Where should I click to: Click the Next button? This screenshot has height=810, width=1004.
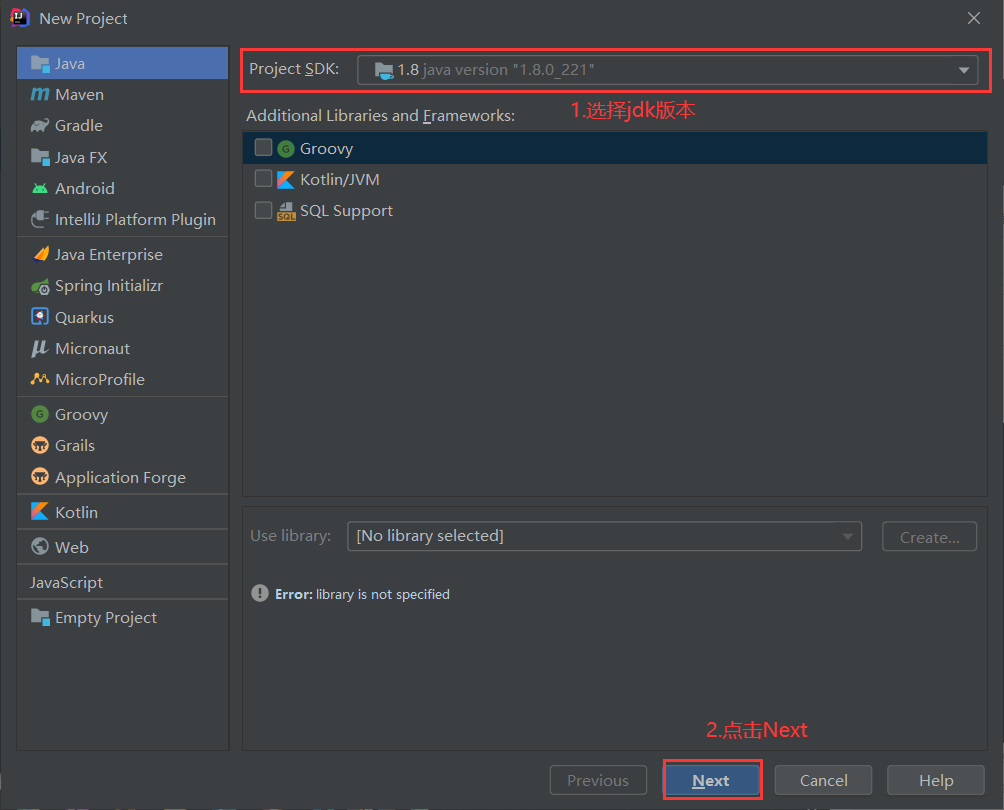(x=711, y=780)
